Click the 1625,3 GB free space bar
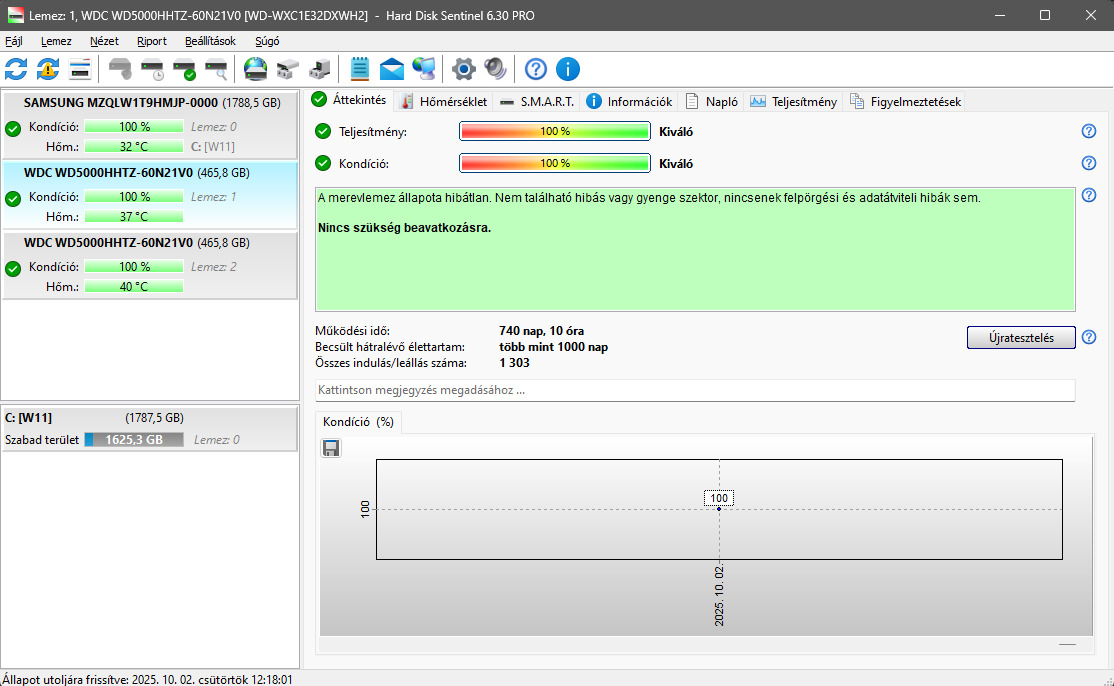 tap(134, 440)
